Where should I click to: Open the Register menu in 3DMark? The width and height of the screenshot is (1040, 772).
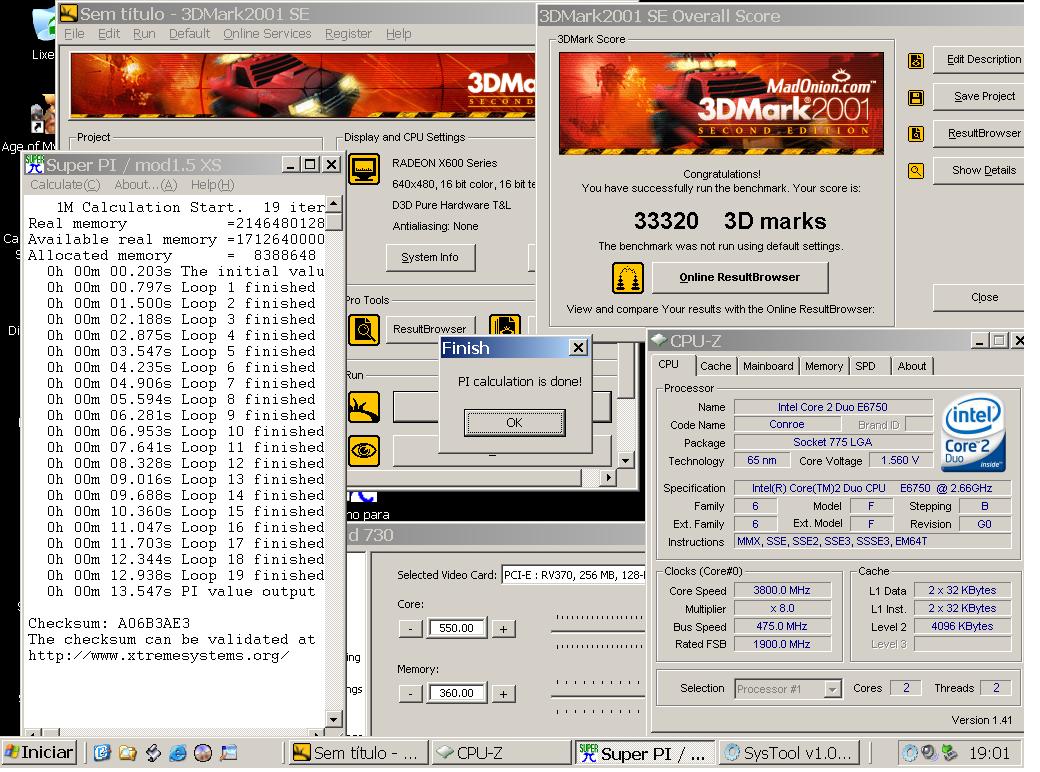click(348, 34)
